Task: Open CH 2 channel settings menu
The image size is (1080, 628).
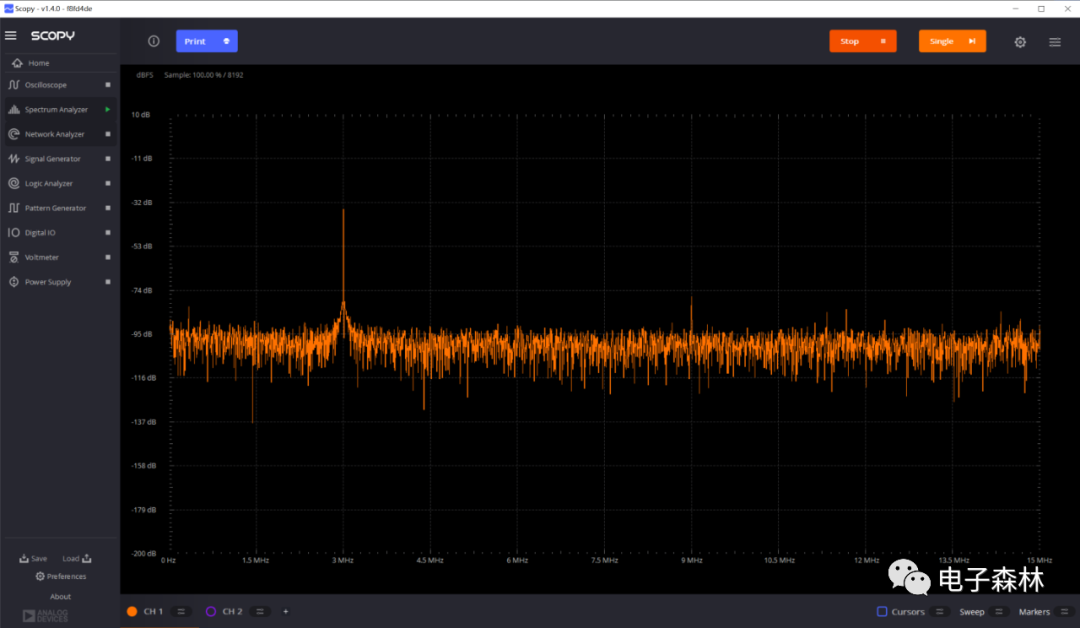Action: tap(260, 611)
